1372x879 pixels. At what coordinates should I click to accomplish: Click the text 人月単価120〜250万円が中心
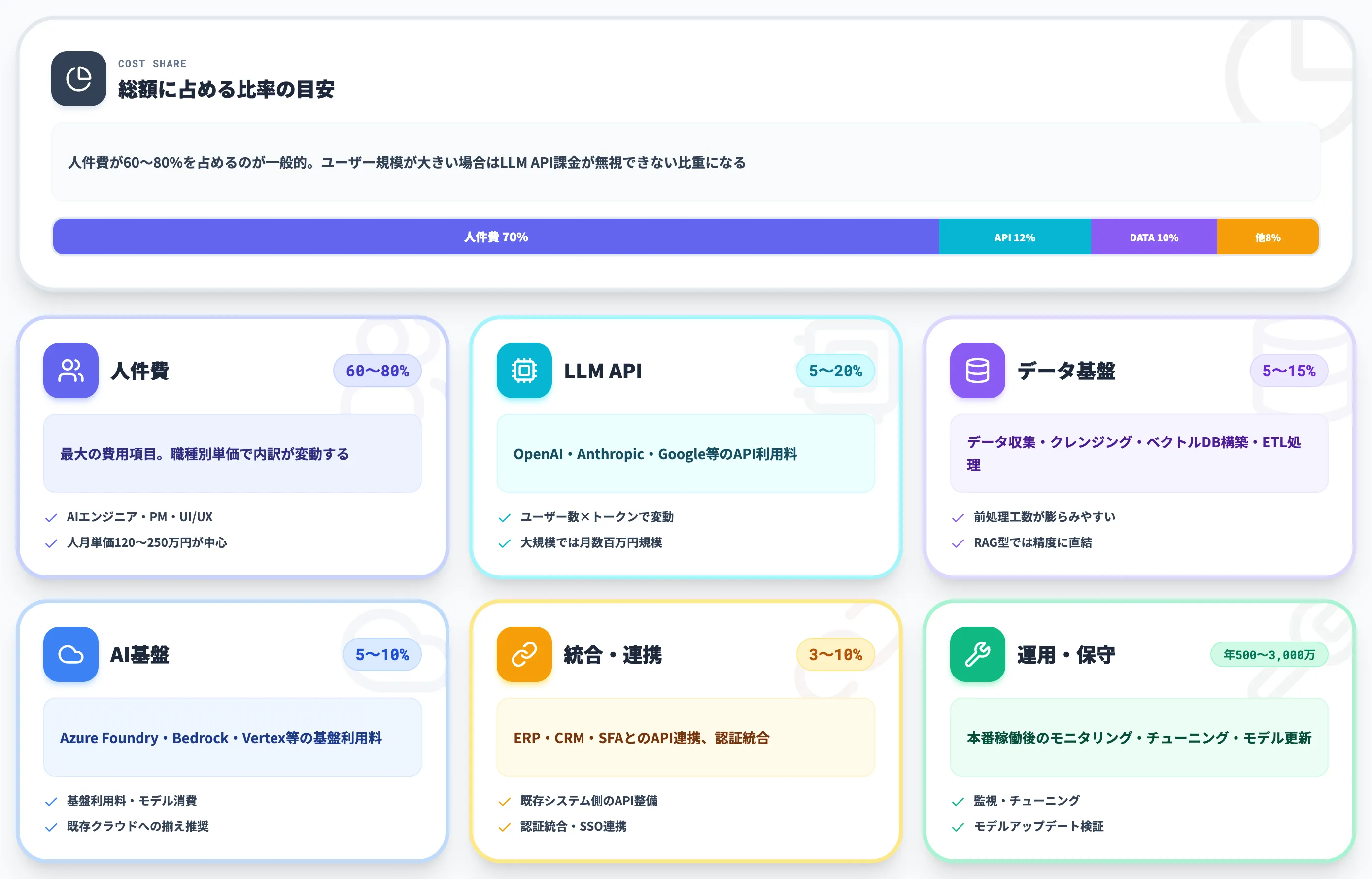point(147,543)
